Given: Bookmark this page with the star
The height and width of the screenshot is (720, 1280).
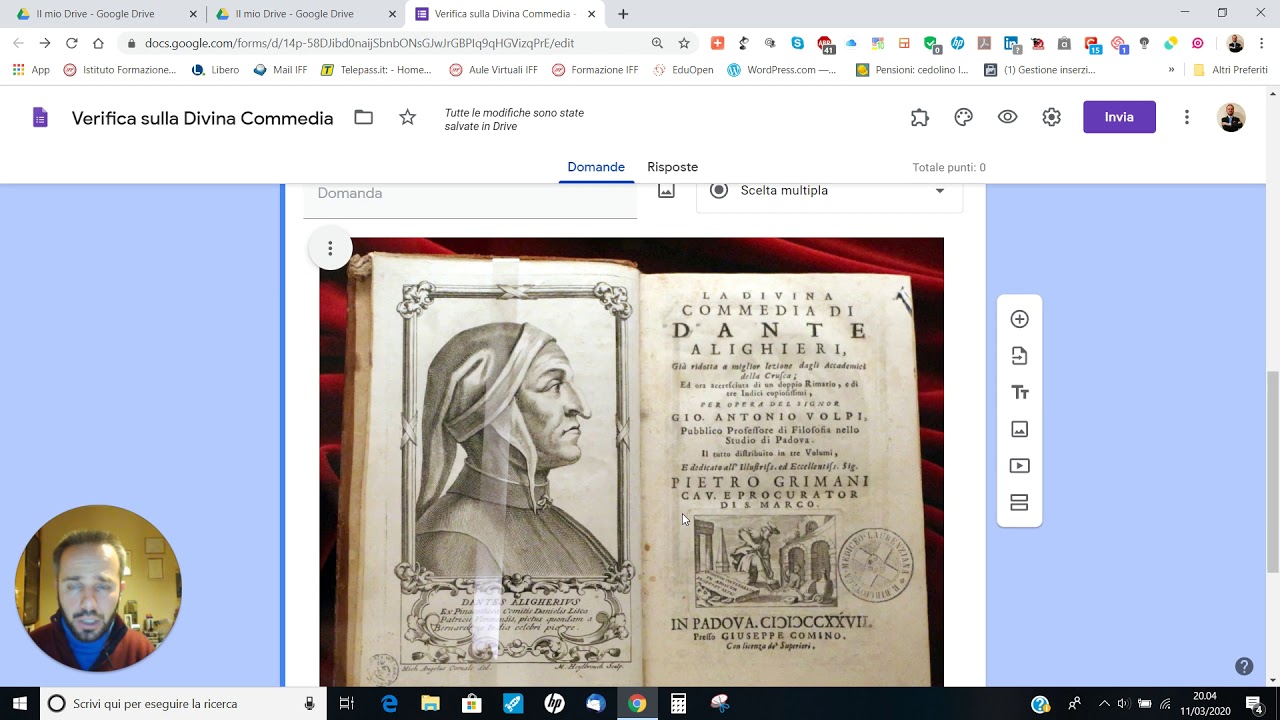Looking at the screenshot, I should pyautogui.click(x=684, y=43).
